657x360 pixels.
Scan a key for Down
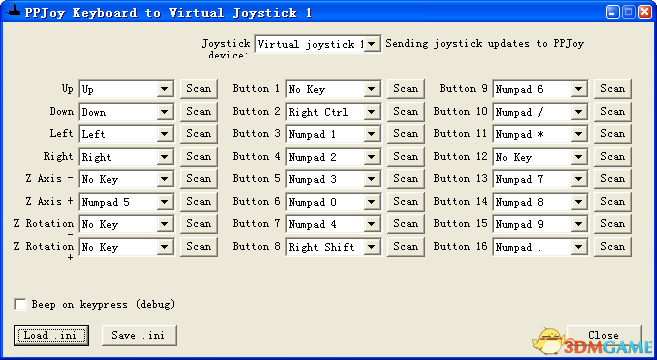pyautogui.click(x=199, y=112)
